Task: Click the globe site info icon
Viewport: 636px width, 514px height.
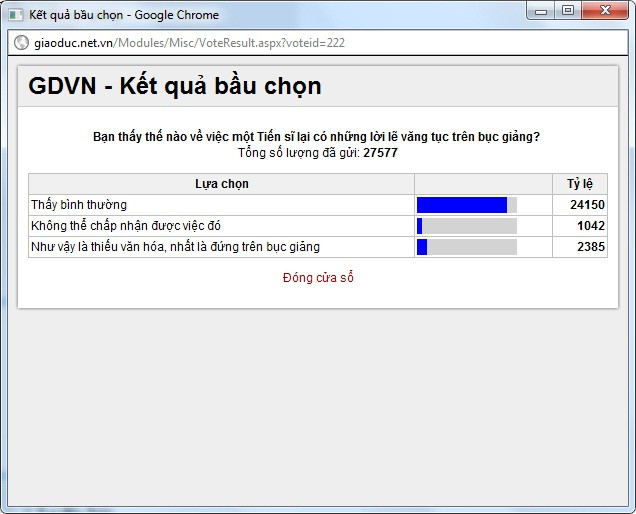Action: pos(21,43)
